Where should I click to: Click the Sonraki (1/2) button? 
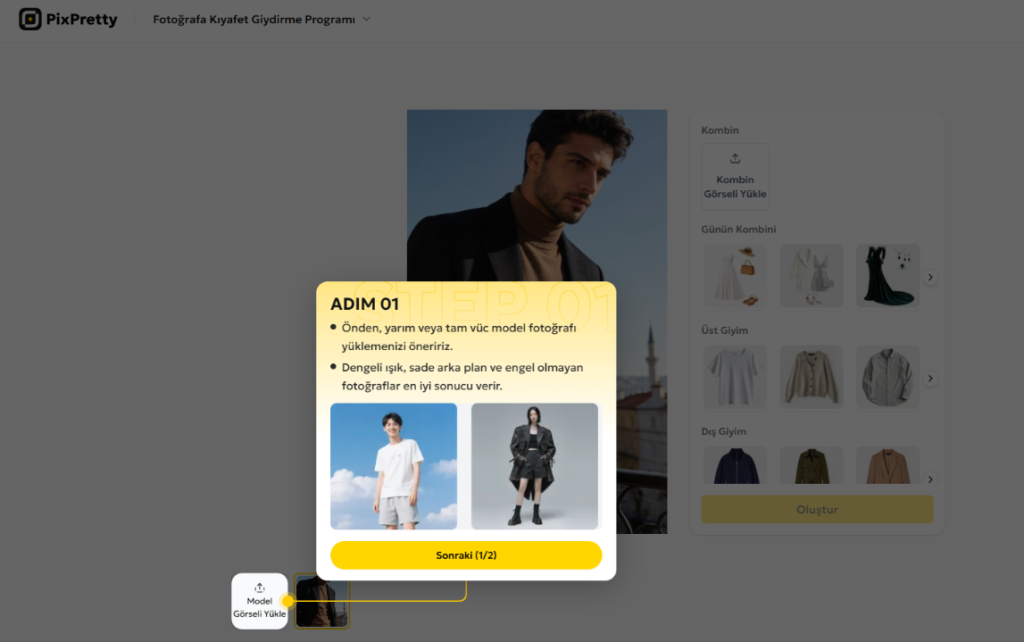coord(466,555)
